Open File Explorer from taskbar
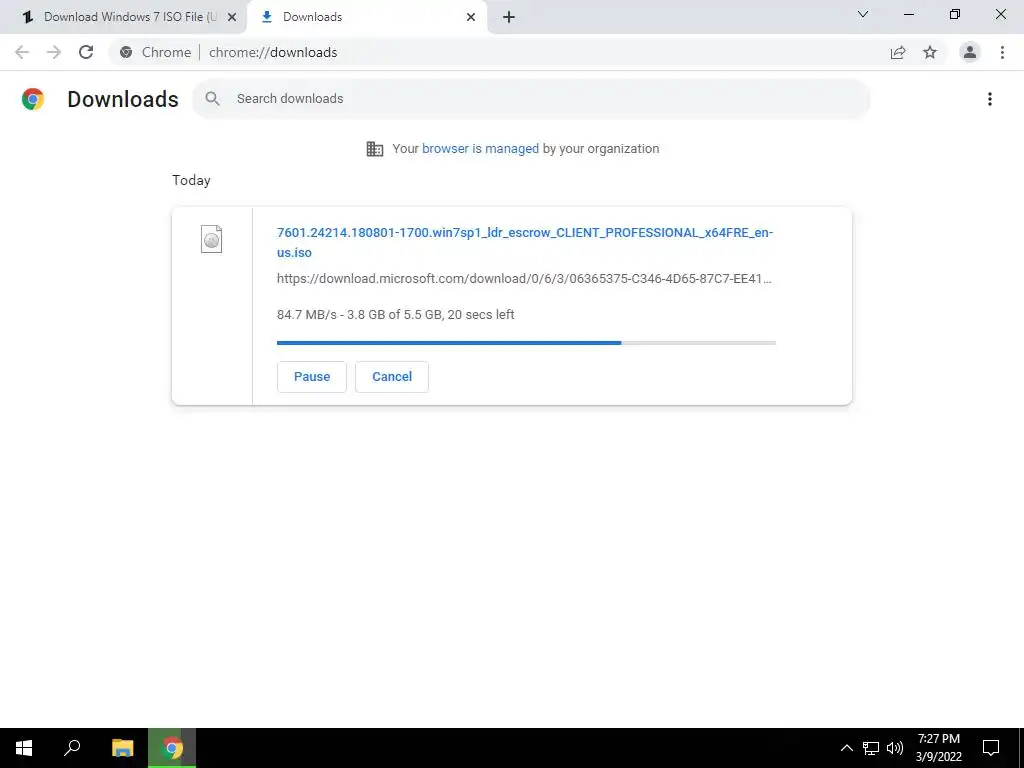 122,748
